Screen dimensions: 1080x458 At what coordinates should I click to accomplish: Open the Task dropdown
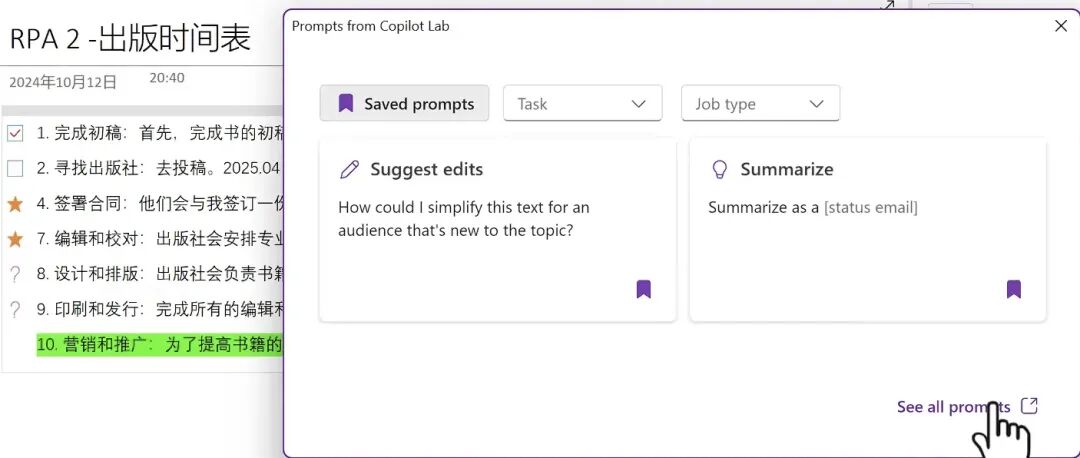[x=582, y=104]
